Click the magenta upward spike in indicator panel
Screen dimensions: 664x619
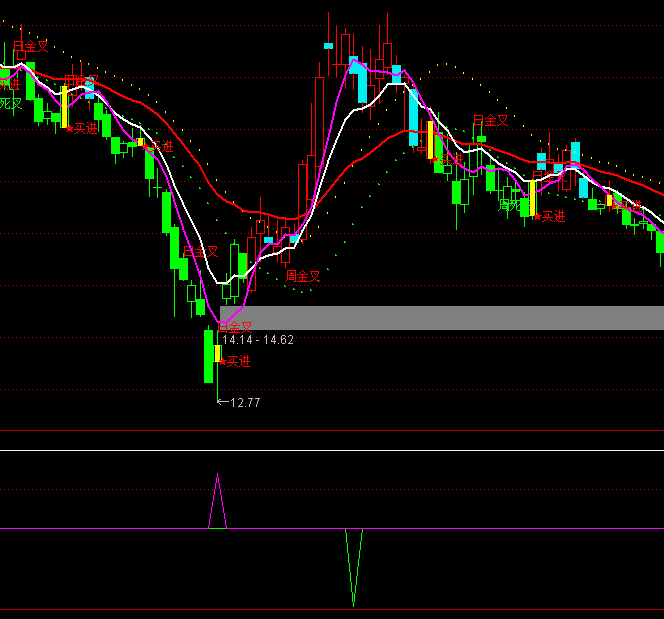(218, 500)
